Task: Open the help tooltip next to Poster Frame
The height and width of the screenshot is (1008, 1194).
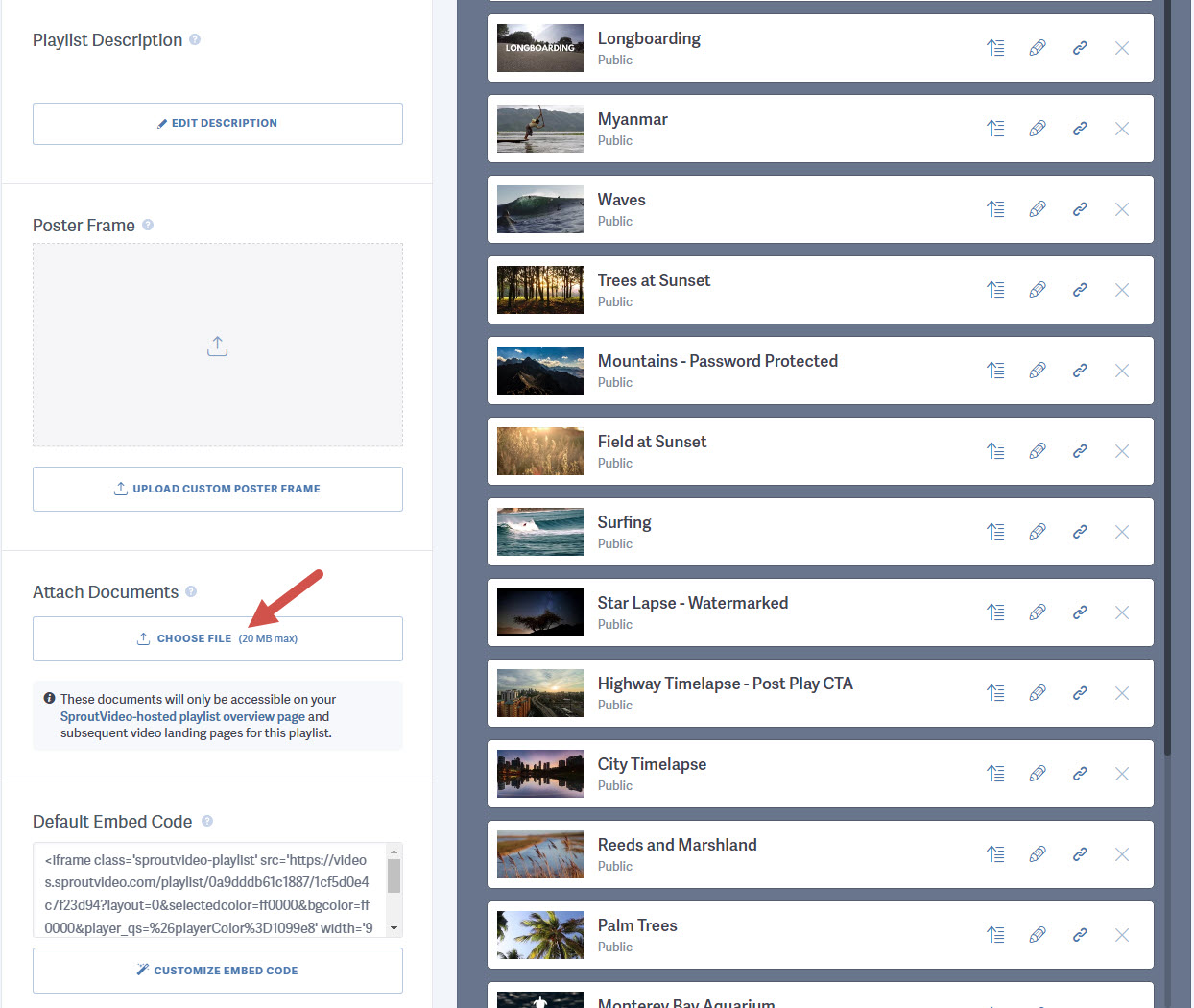Action: pos(148,225)
